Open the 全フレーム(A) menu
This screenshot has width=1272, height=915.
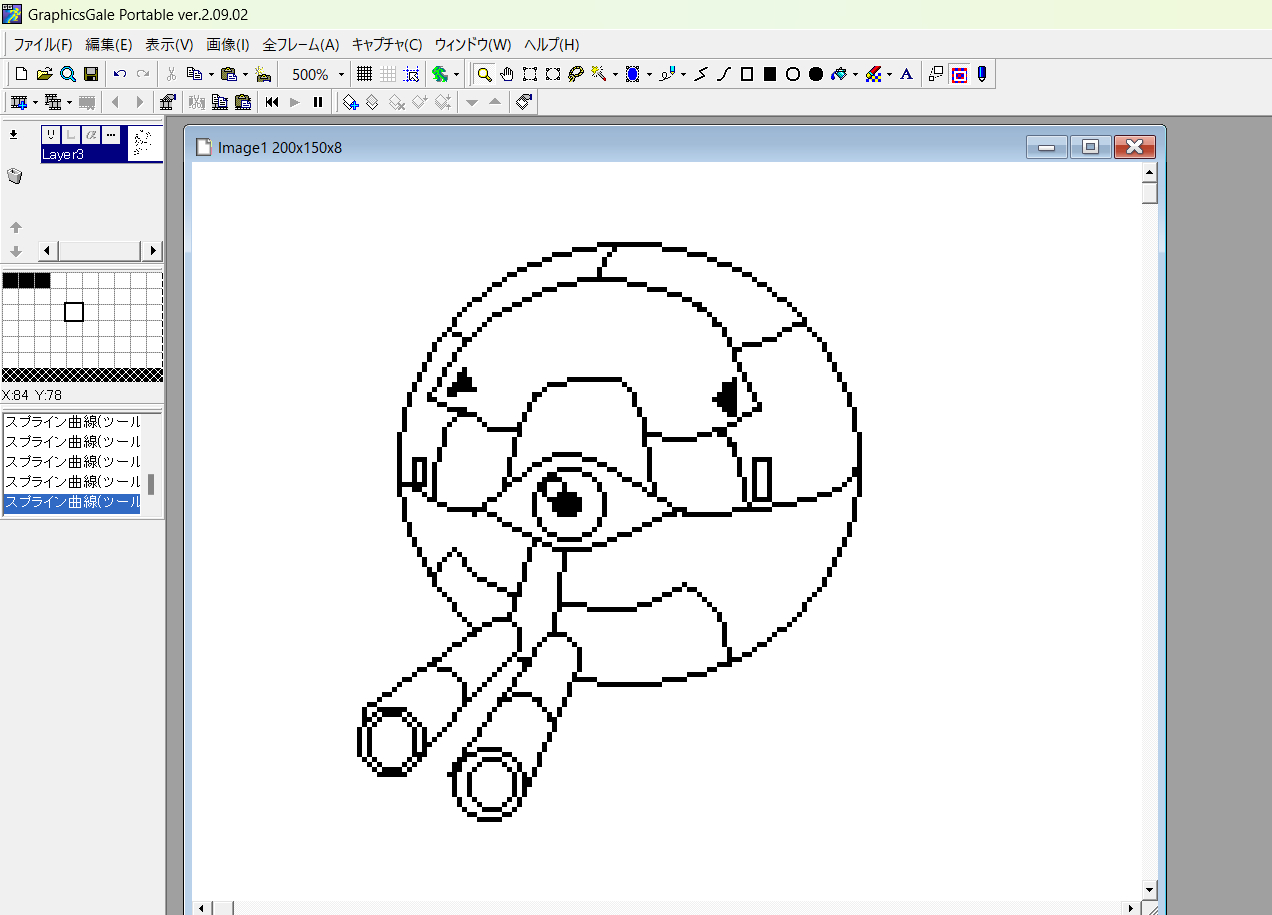pos(301,45)
